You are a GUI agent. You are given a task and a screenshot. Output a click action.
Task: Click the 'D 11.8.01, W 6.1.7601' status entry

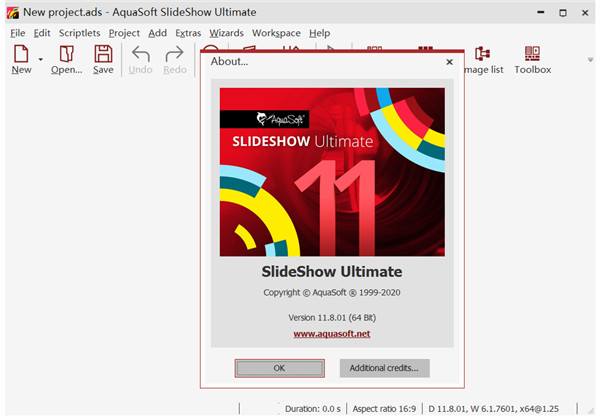493,409
